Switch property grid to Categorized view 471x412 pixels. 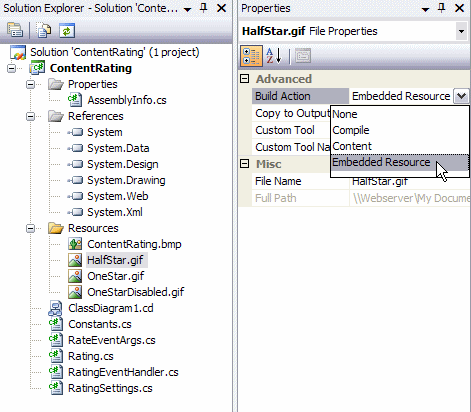pyautogui.click(x=251, y=56)
